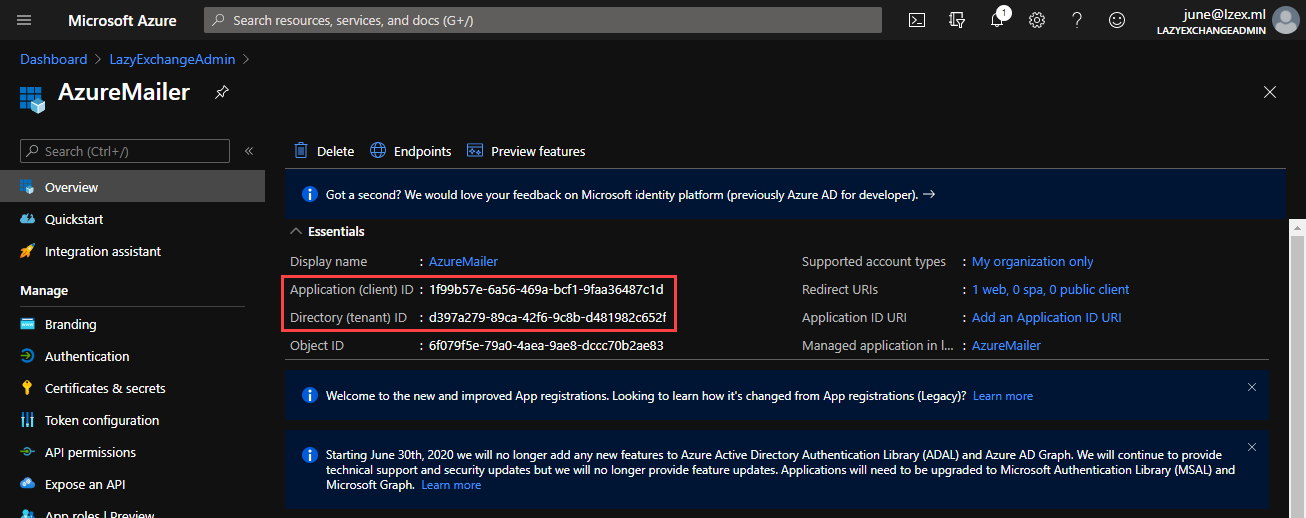Image resolution: width=1306 pixels, height=518 pixels.
Task: Delete the app registration
Action: coord(324,151)
